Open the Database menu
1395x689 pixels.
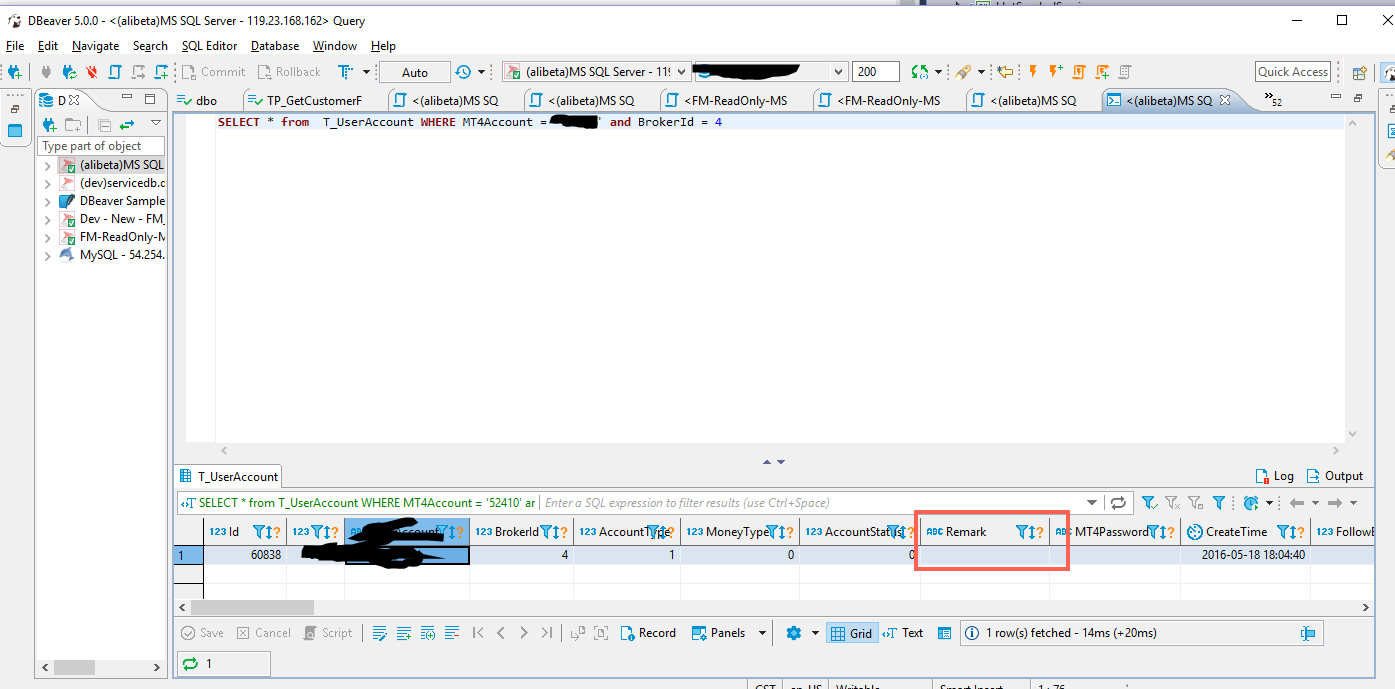tap(275, 46)
